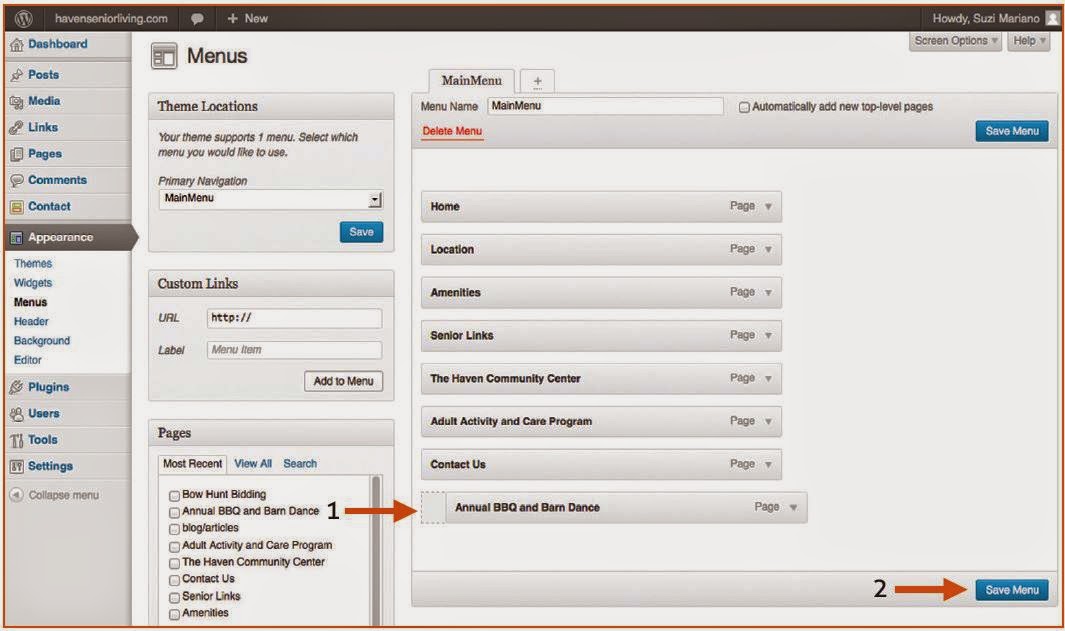Open Screen Options dropdown
This screenshot has width=1065, height=631.
tap(956, 41)
